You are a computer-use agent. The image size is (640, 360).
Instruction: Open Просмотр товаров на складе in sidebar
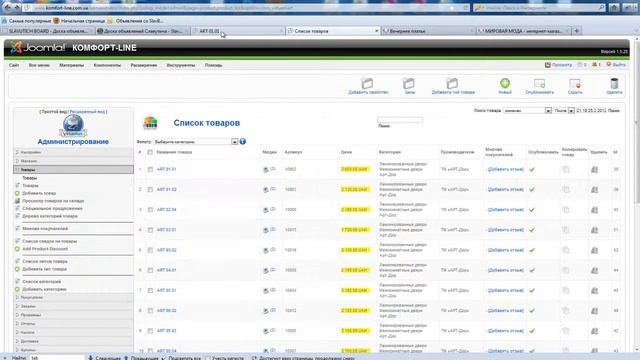click(x=53, y=201)
